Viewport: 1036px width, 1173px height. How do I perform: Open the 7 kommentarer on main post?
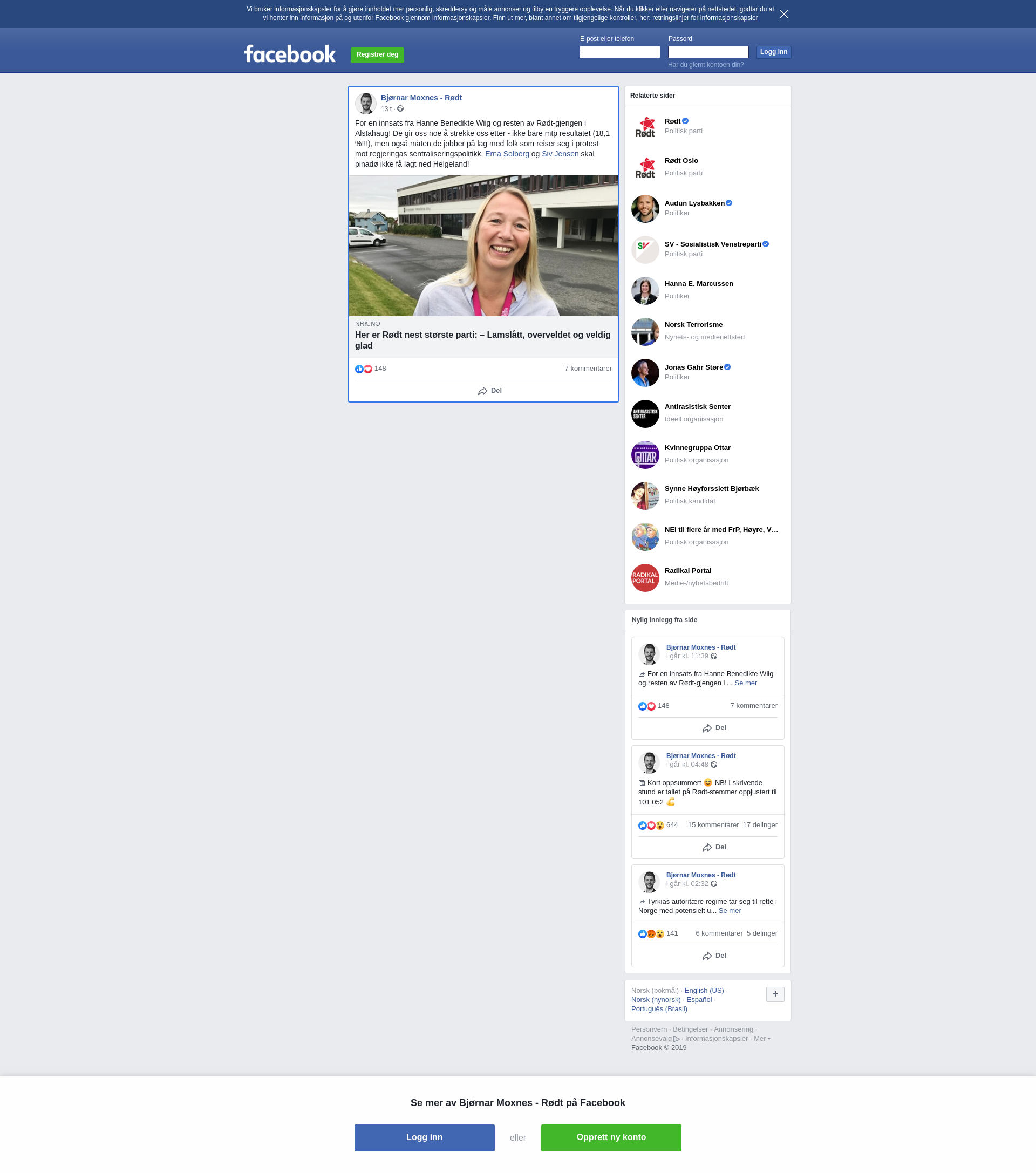588,369
